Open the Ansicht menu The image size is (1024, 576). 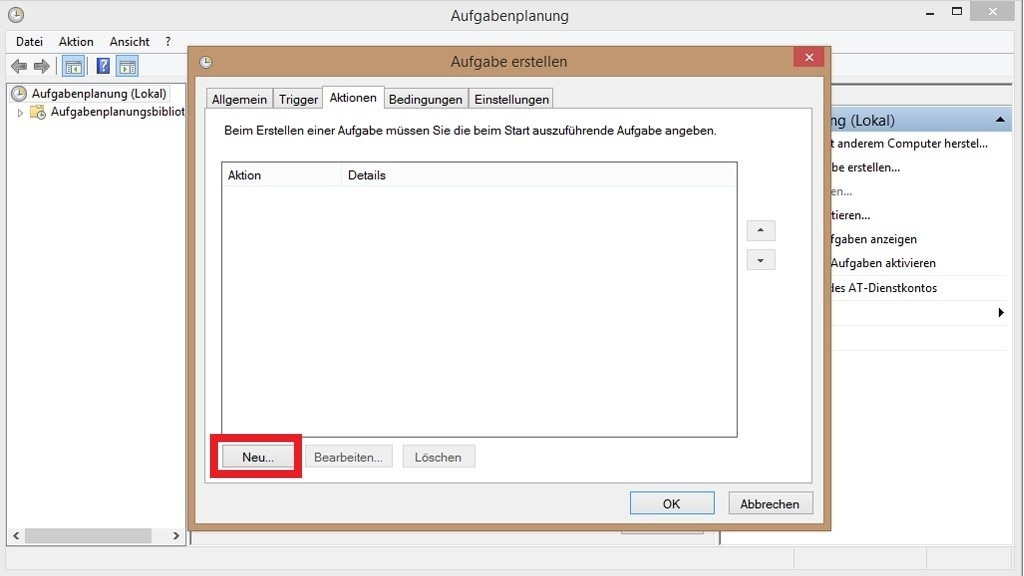130,42
